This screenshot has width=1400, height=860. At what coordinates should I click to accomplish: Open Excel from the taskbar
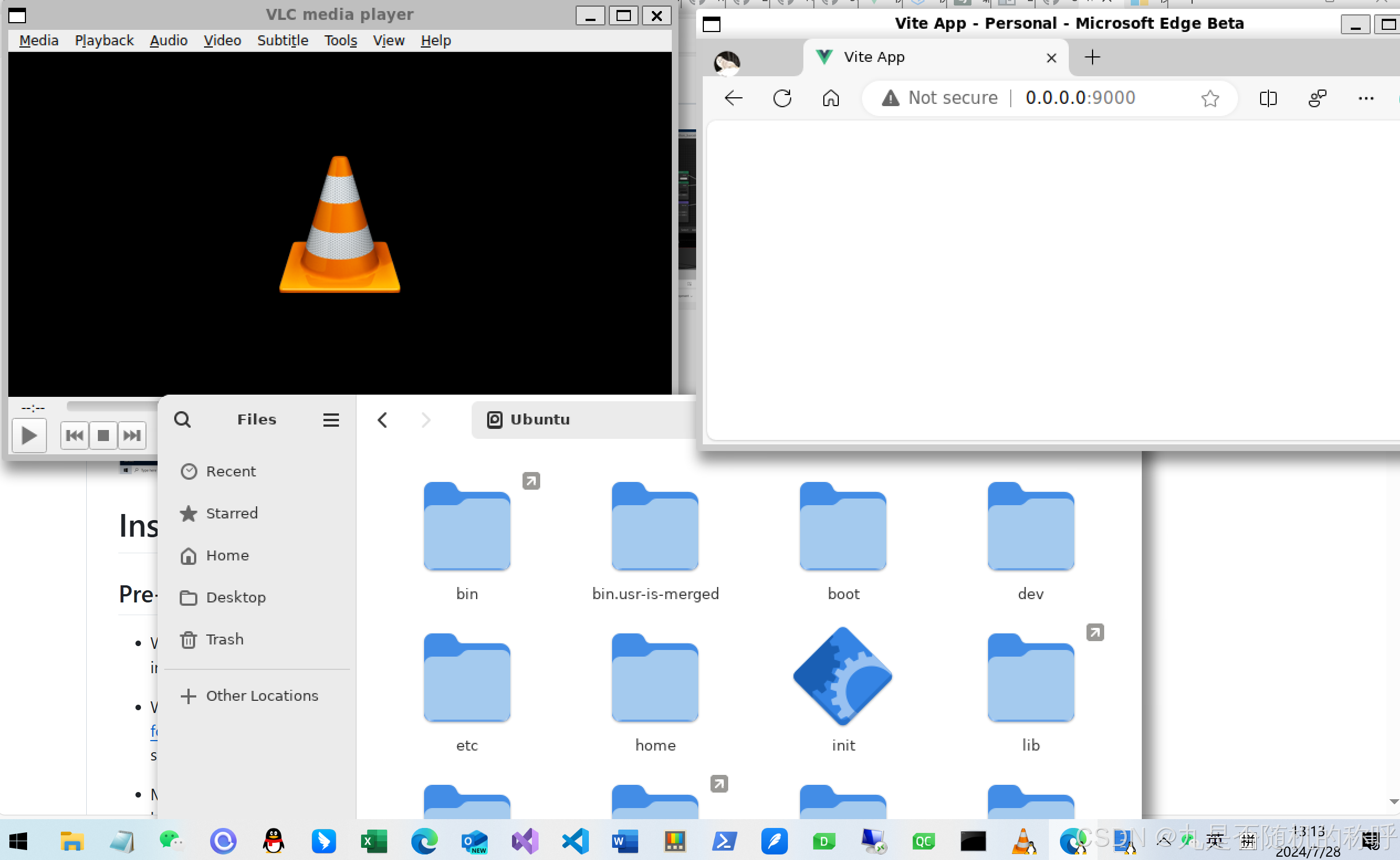click(374, 841)
